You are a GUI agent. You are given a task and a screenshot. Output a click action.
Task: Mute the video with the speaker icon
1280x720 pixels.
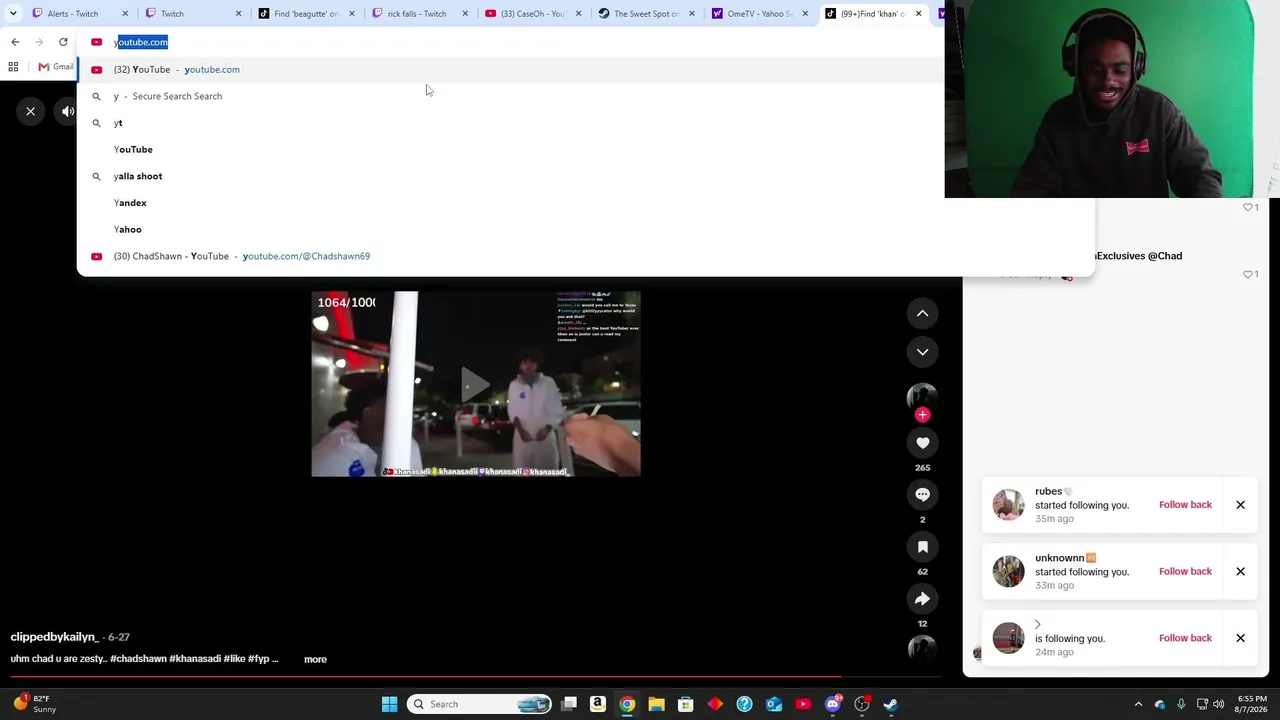click(67, 111)
